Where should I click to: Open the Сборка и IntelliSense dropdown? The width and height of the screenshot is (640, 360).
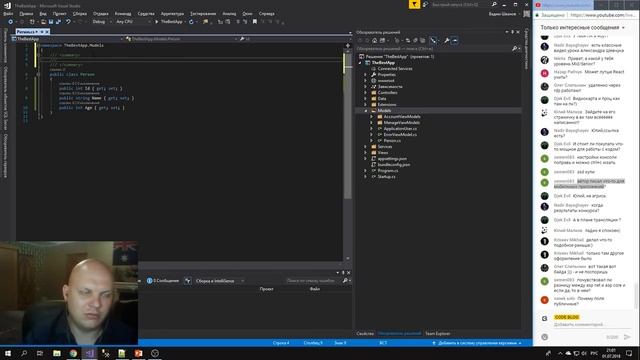pos(219,281)
